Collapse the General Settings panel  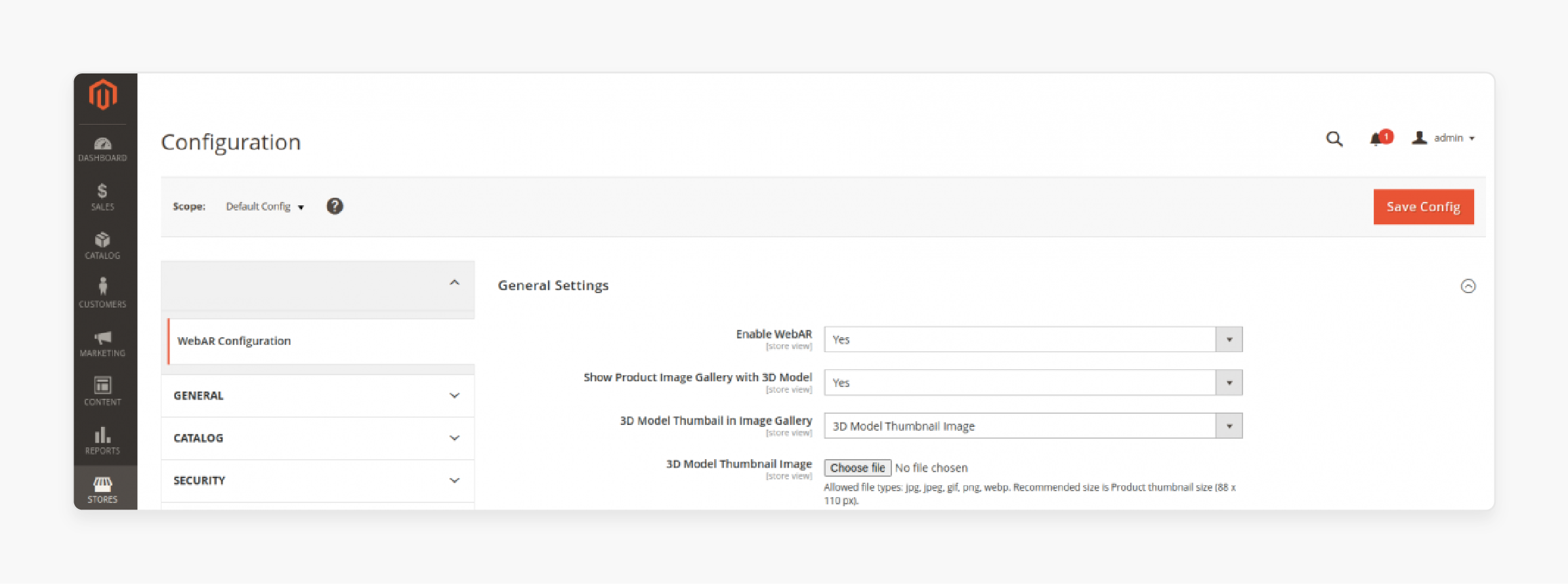point(1468,286)
